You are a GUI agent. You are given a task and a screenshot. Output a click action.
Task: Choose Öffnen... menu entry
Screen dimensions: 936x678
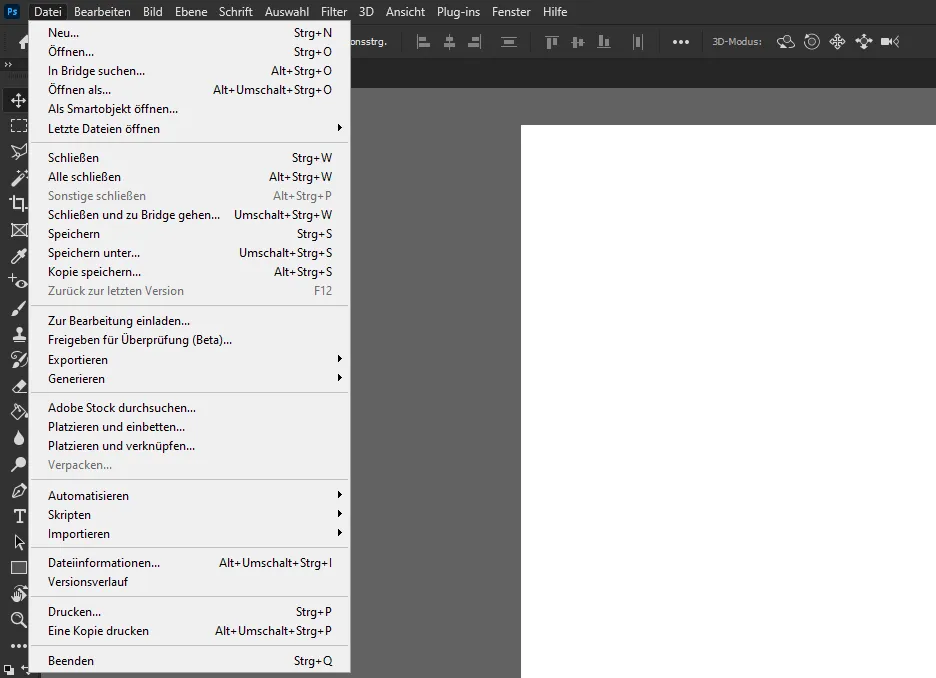189,52
